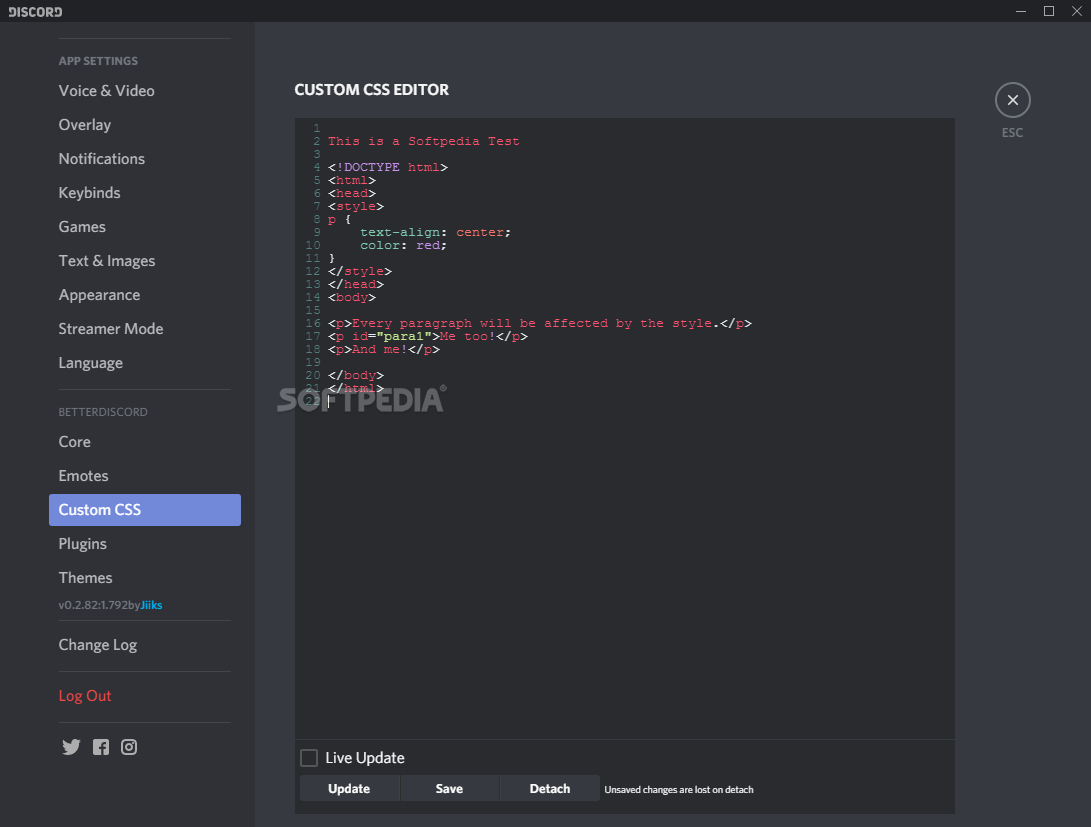
Task: Click the 'text-align: center;' code line
Action: (435, 232)
